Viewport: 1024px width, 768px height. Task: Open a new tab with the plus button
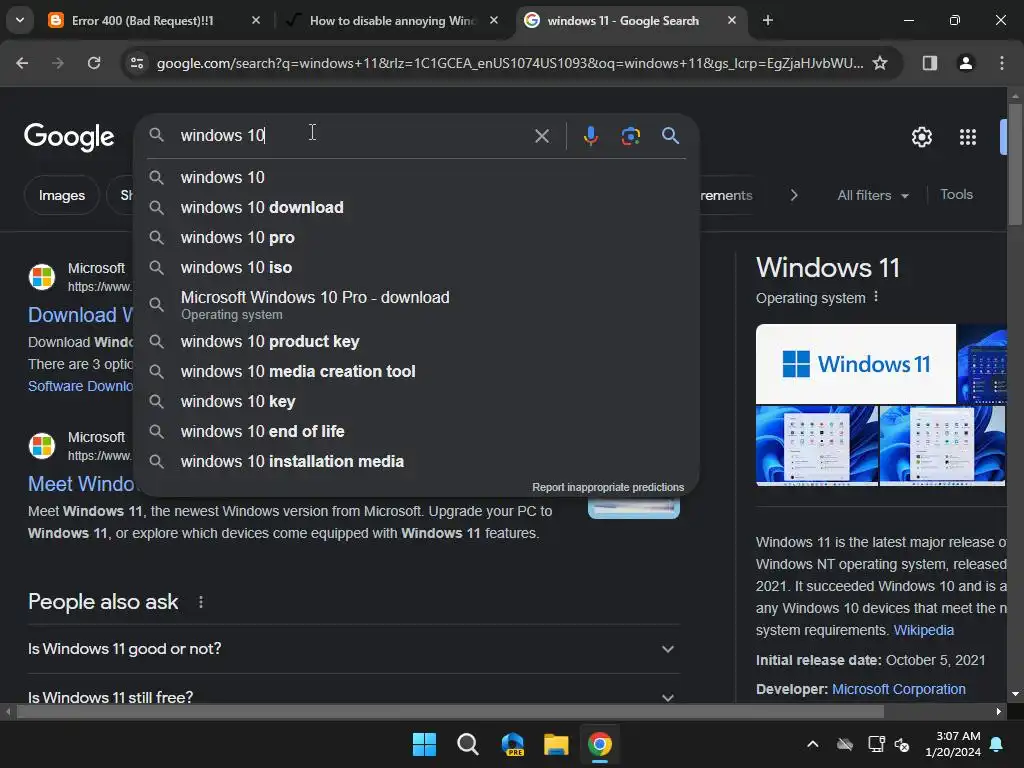(767, 20)
